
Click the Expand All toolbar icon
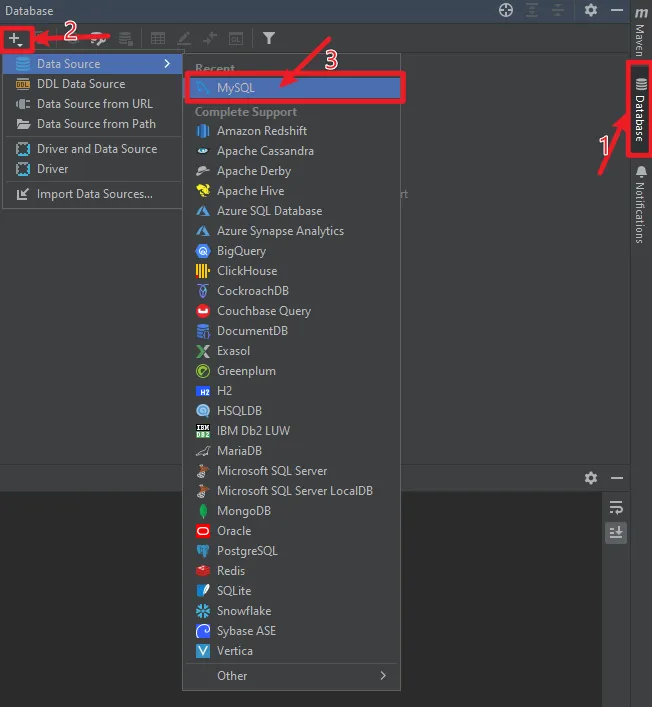[x=532, y=10]
